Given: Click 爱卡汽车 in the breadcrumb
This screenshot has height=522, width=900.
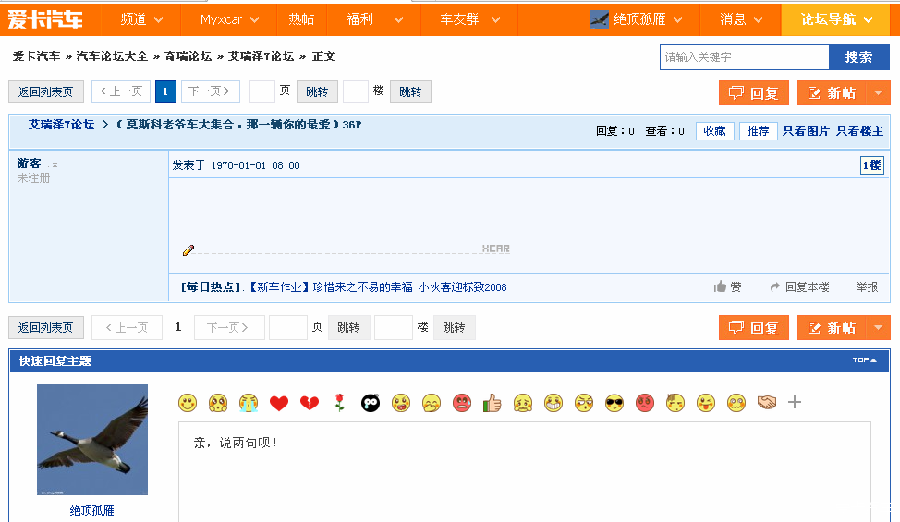Looking at the screenshot, I should coord(36,56).
